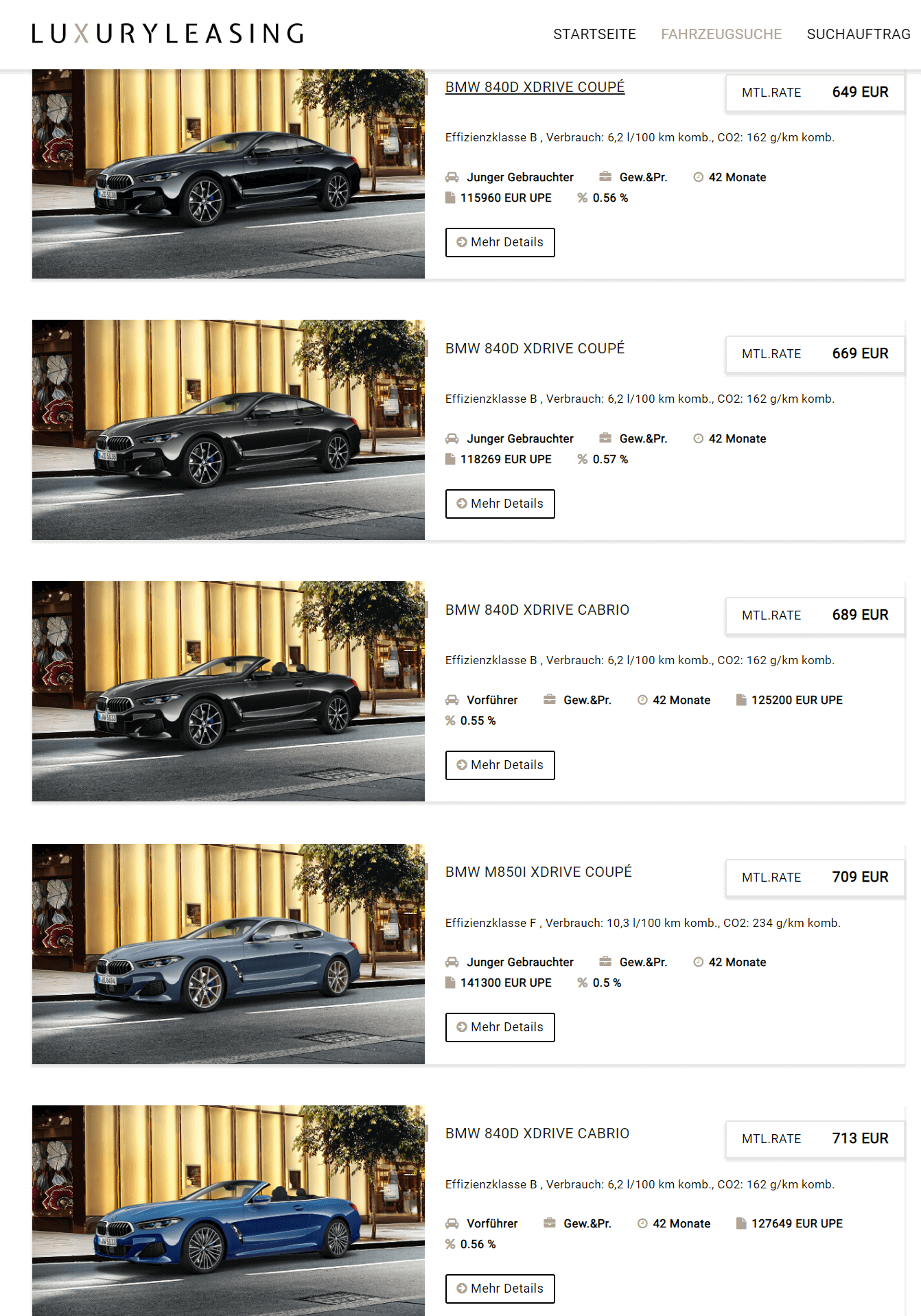Click Mehr Details for the 713 EUR cabrio
The height and width of the screenshot is (1316, 921).
500,1289
